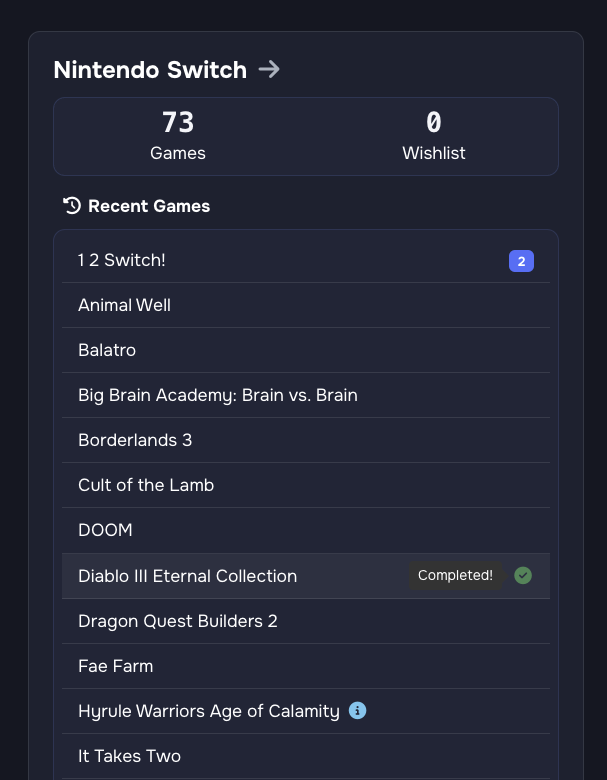Select Fae Farm from recent games
This screenshot has width=607, height=780.
coord(115,666)
